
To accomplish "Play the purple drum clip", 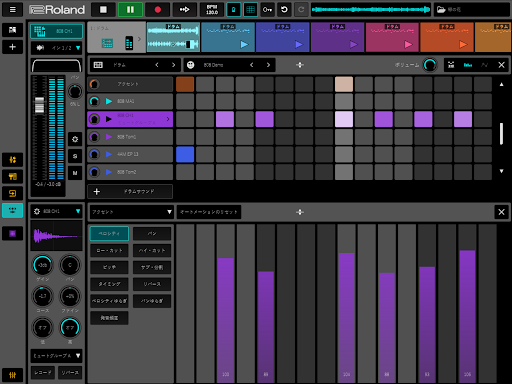I will [x=354, y=44].
